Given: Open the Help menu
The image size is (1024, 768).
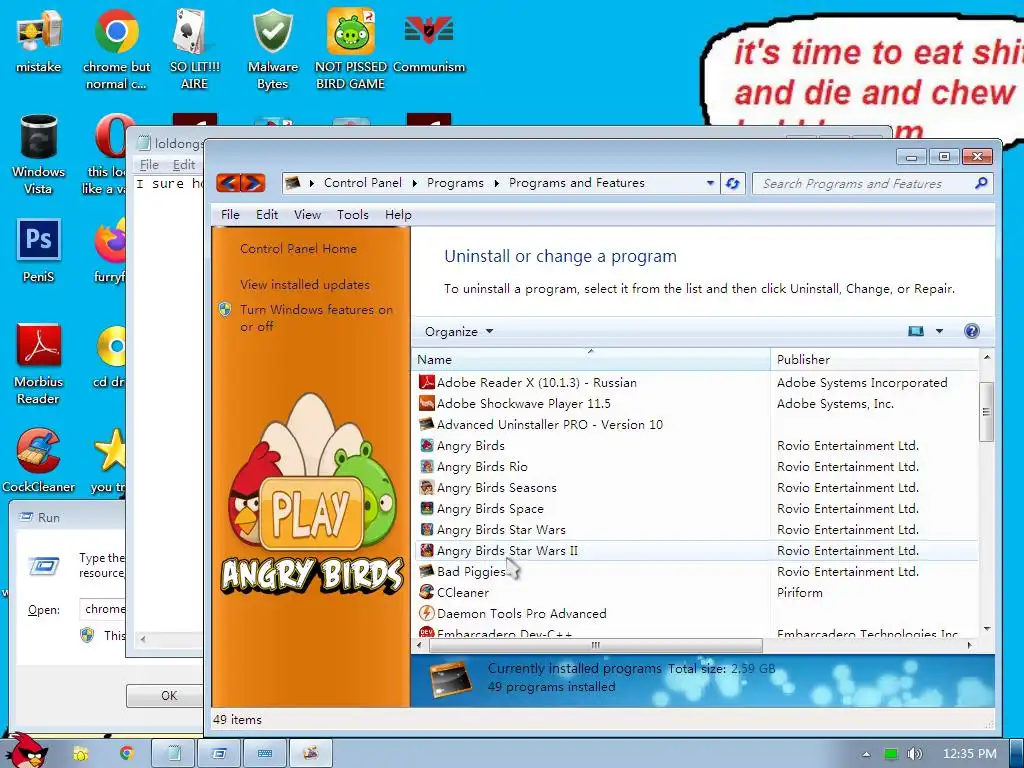Looking at the screenshot, I should pyautogui.click(x=398, y=215).
